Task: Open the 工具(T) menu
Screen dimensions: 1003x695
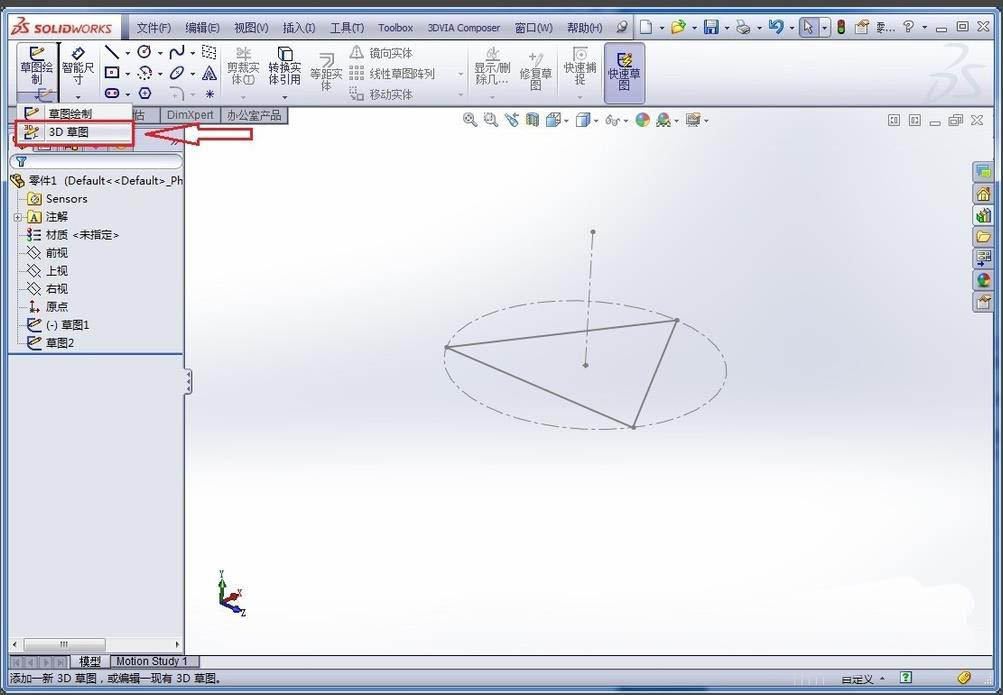Action: [347, 27]
